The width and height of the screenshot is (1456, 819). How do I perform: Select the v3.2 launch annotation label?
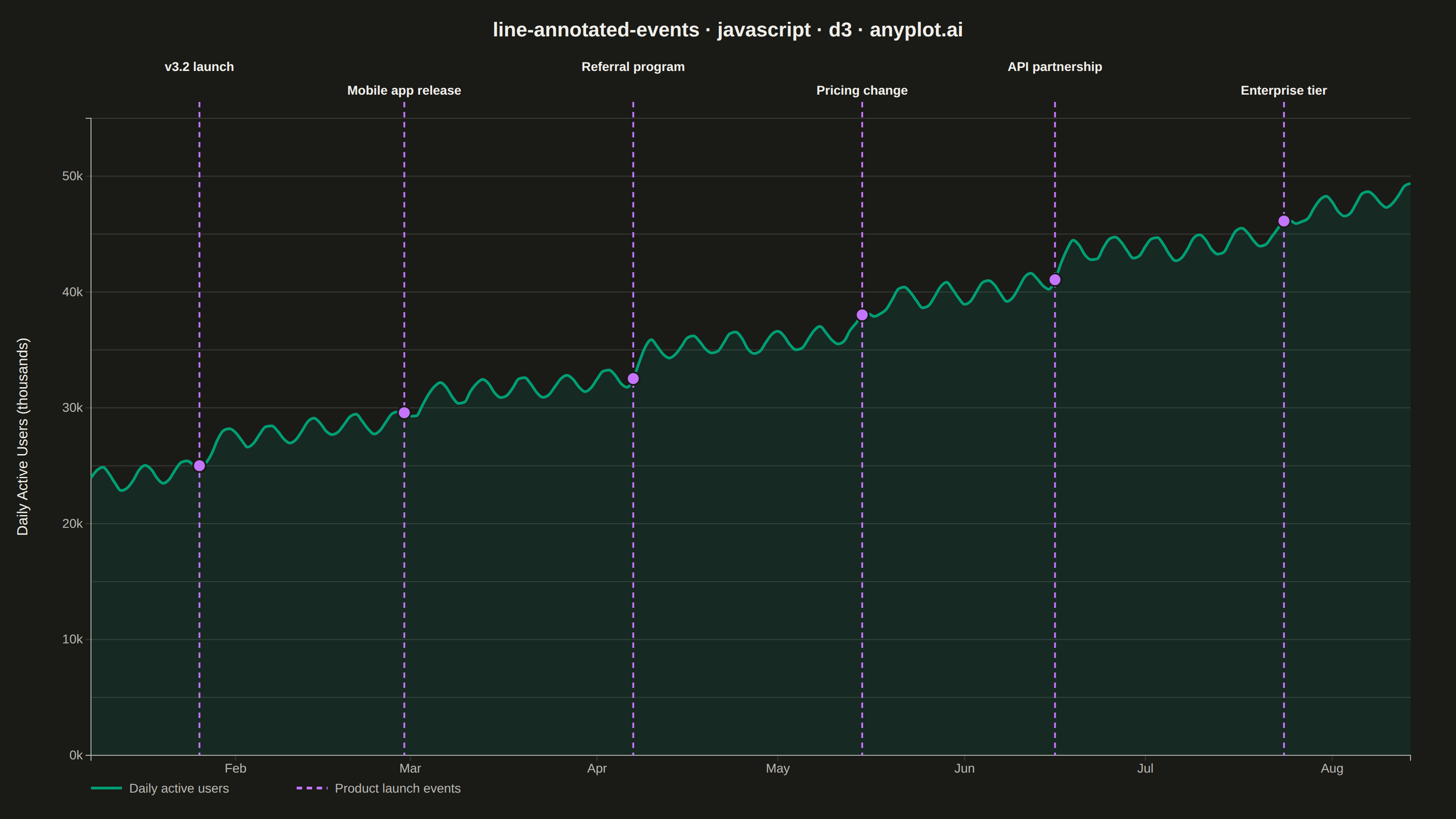[x=199, y=67]
